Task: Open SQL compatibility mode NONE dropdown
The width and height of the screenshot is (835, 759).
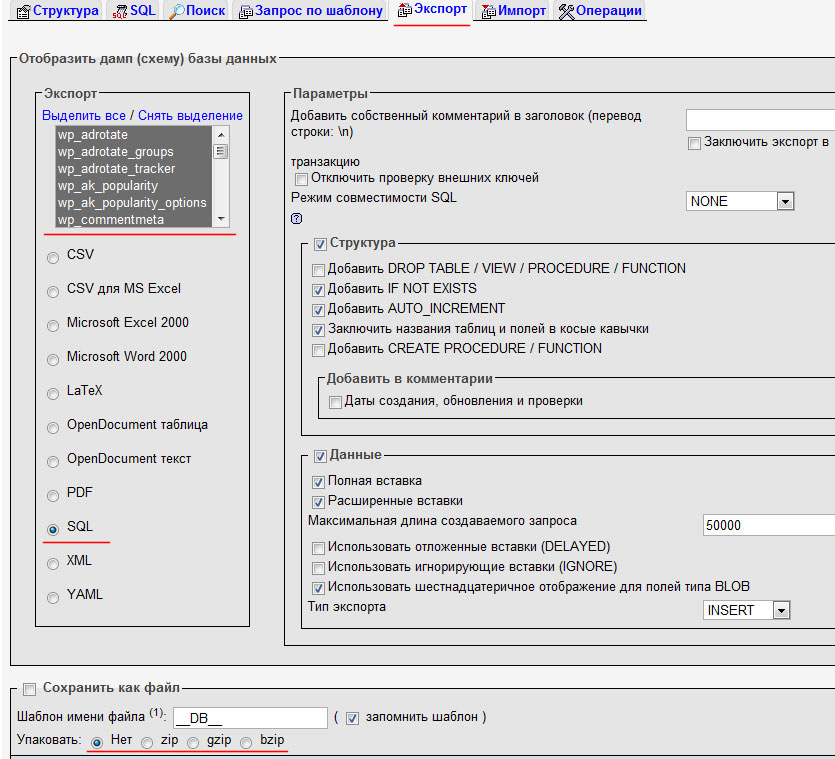Action: [740, 201]
